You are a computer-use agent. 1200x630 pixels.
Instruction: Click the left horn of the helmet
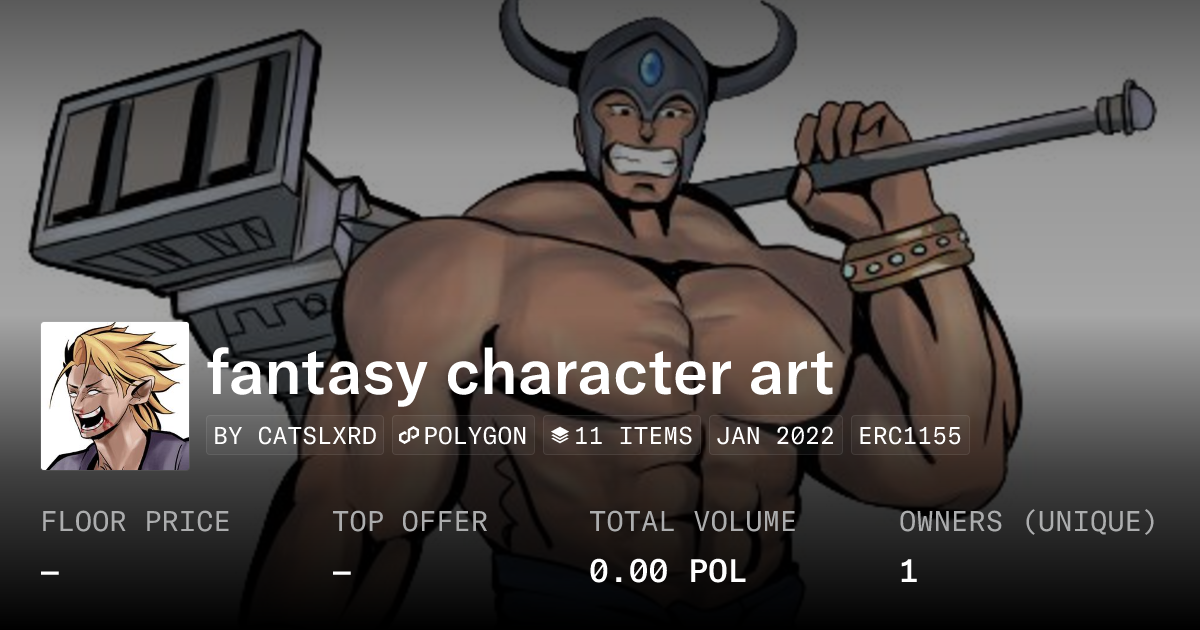pos(538,45)
